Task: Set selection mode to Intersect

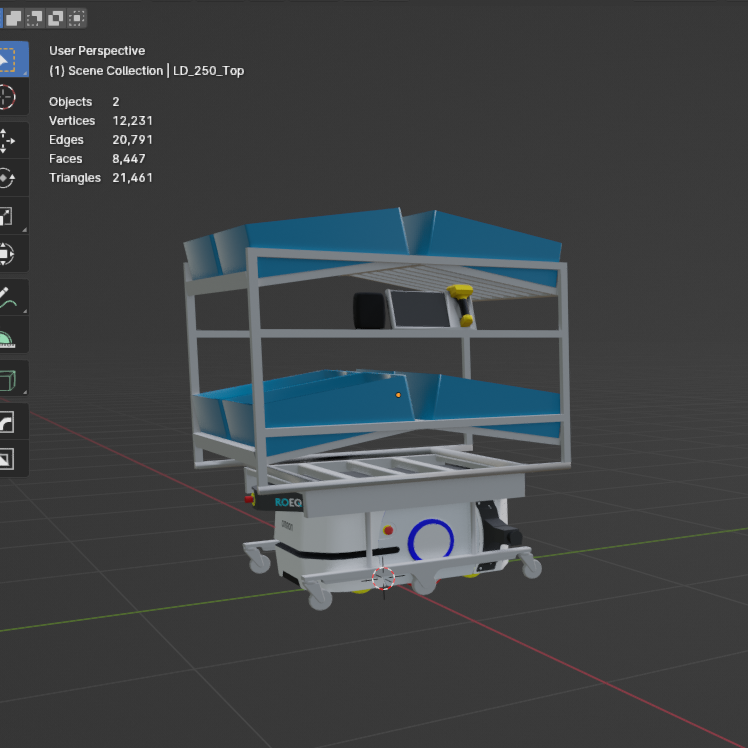Action: (77, 17)
